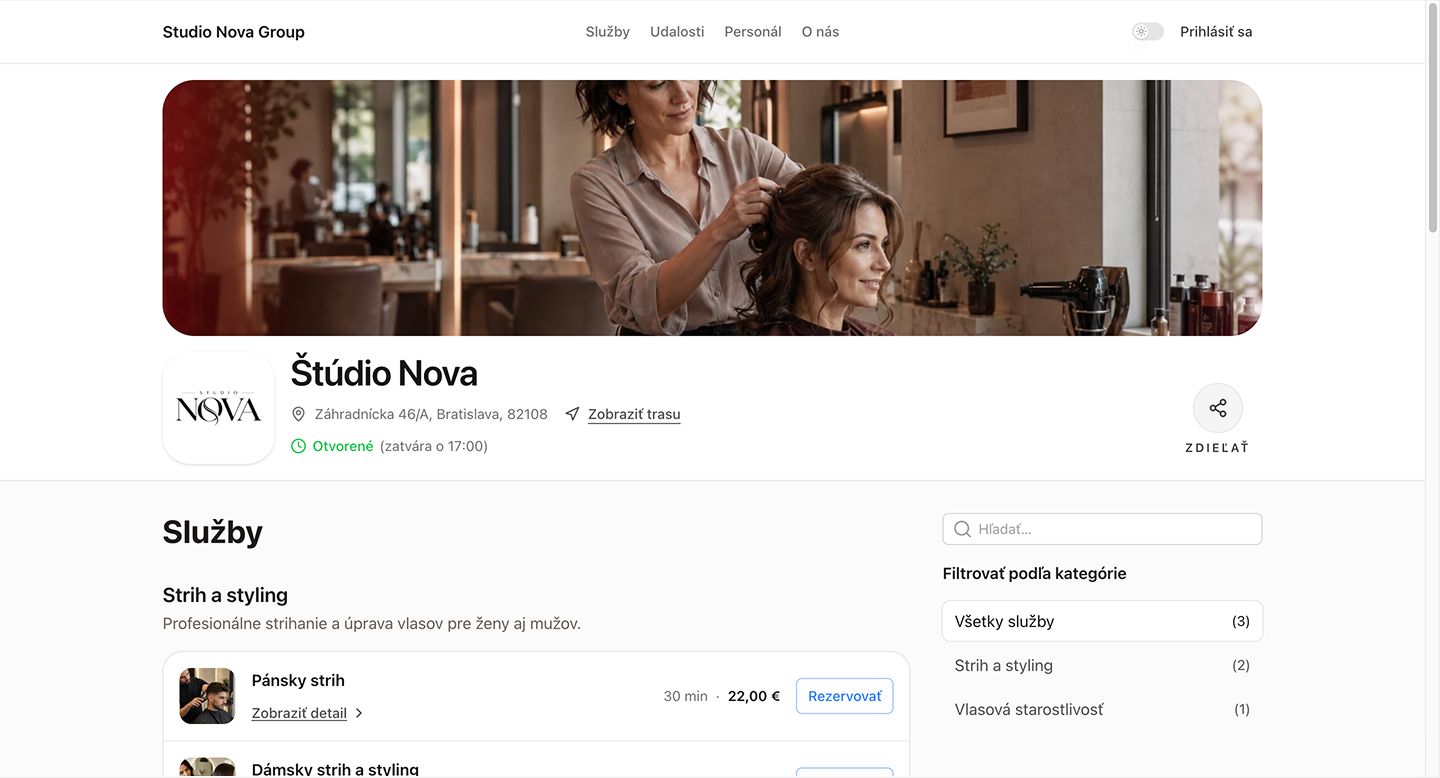
Task: Open the Personál navigation item
Action: click(753, 32)
